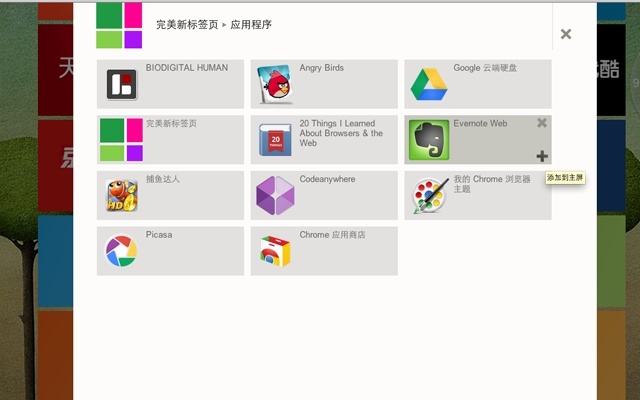
Task: Open the 20 Things book icon
Action: (x=275, y=140)
